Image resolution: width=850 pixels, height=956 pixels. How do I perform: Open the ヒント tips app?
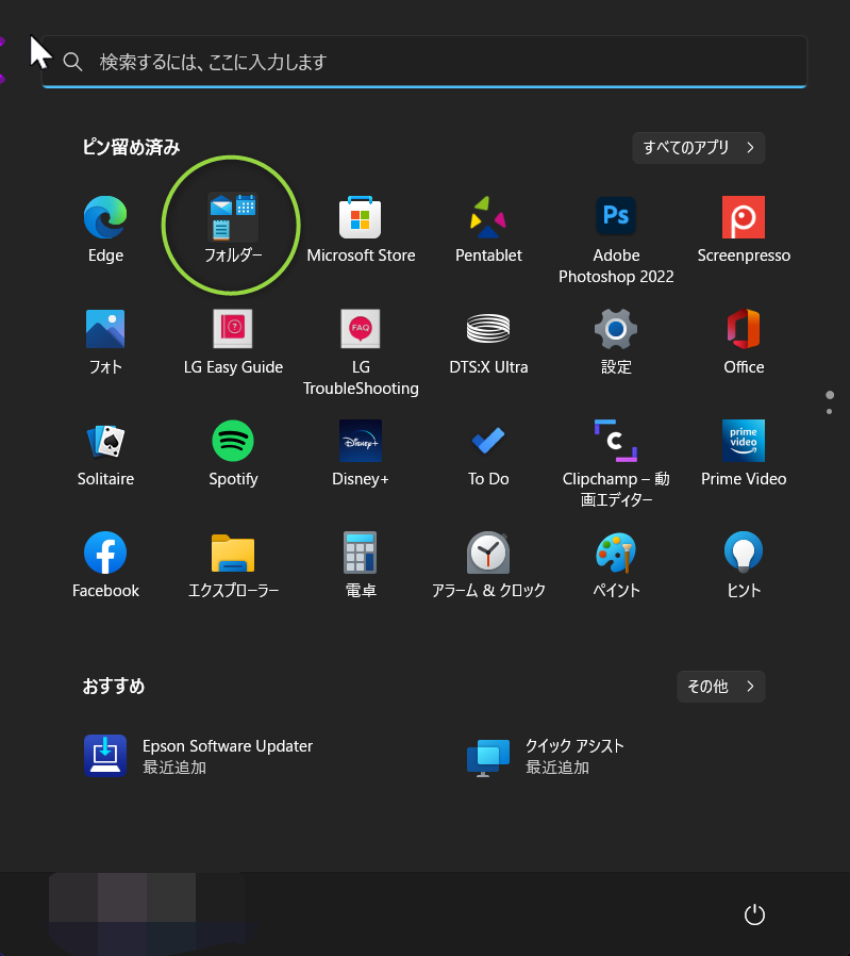743,565
